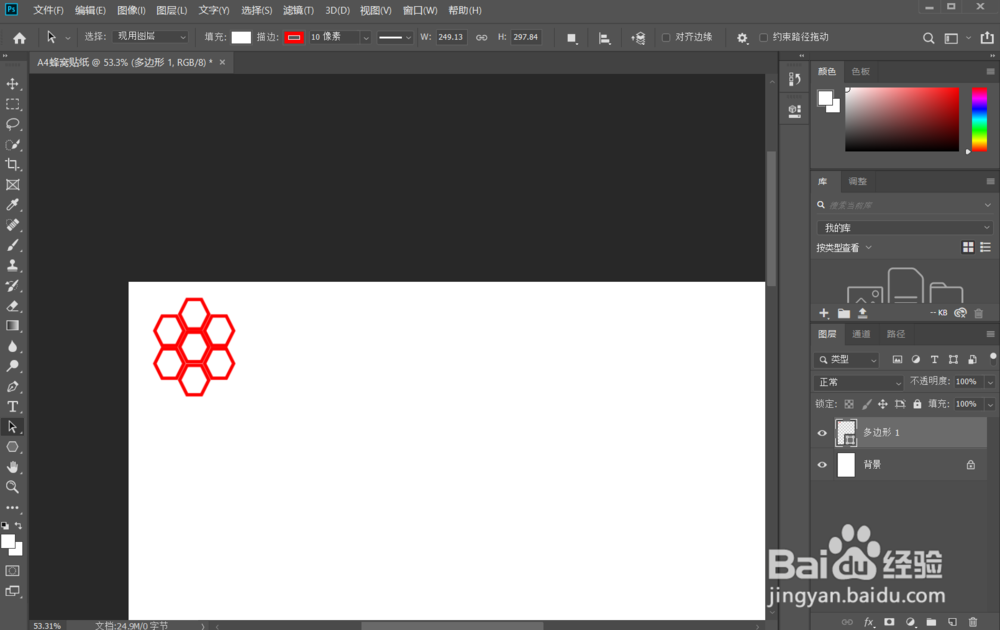Select the Eraser tool
The width and height of the screenshot is (1000, 630).
pyautogui.click(x=13, y=306)
